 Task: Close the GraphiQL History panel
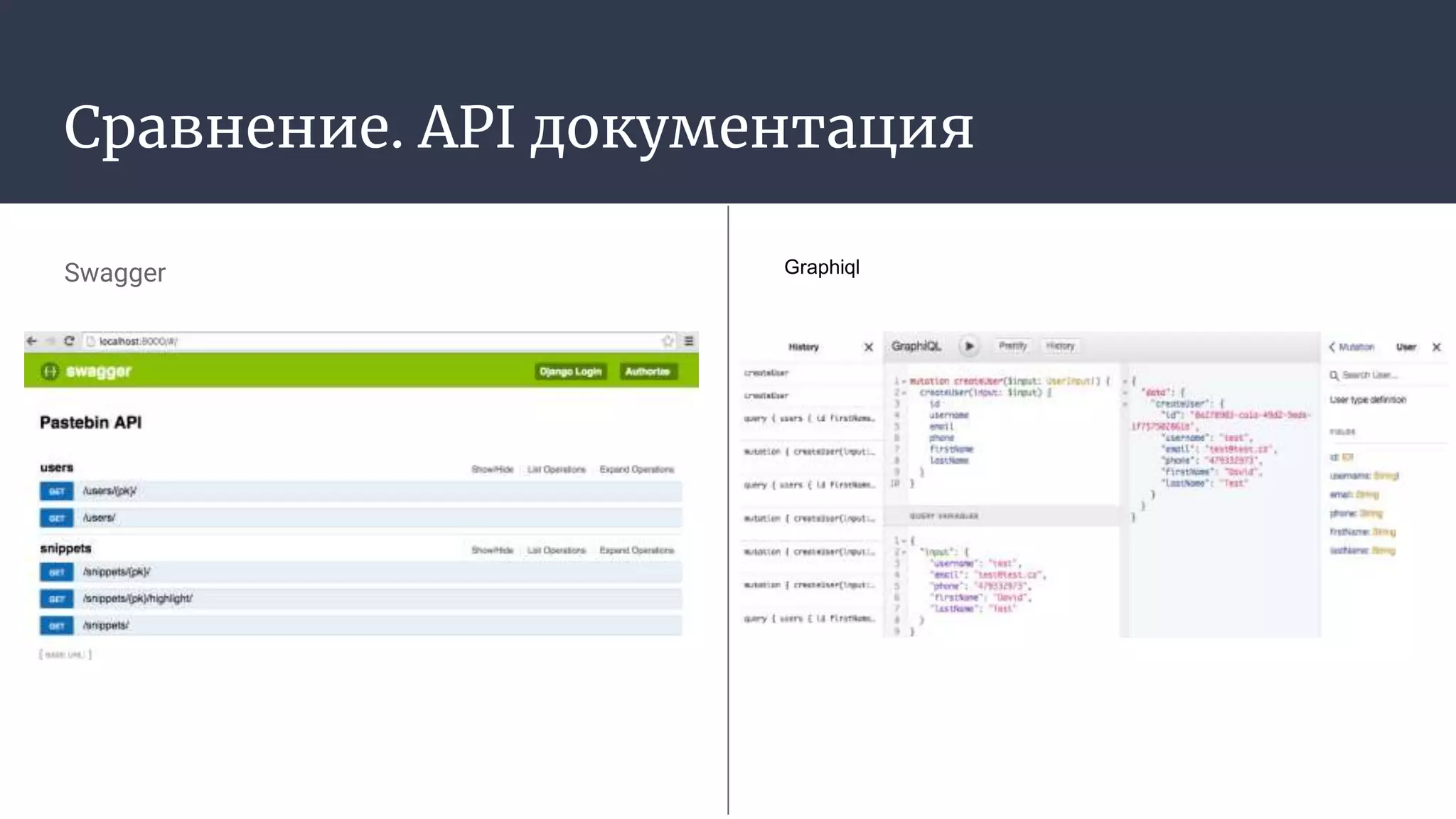(x=868, y=347)
